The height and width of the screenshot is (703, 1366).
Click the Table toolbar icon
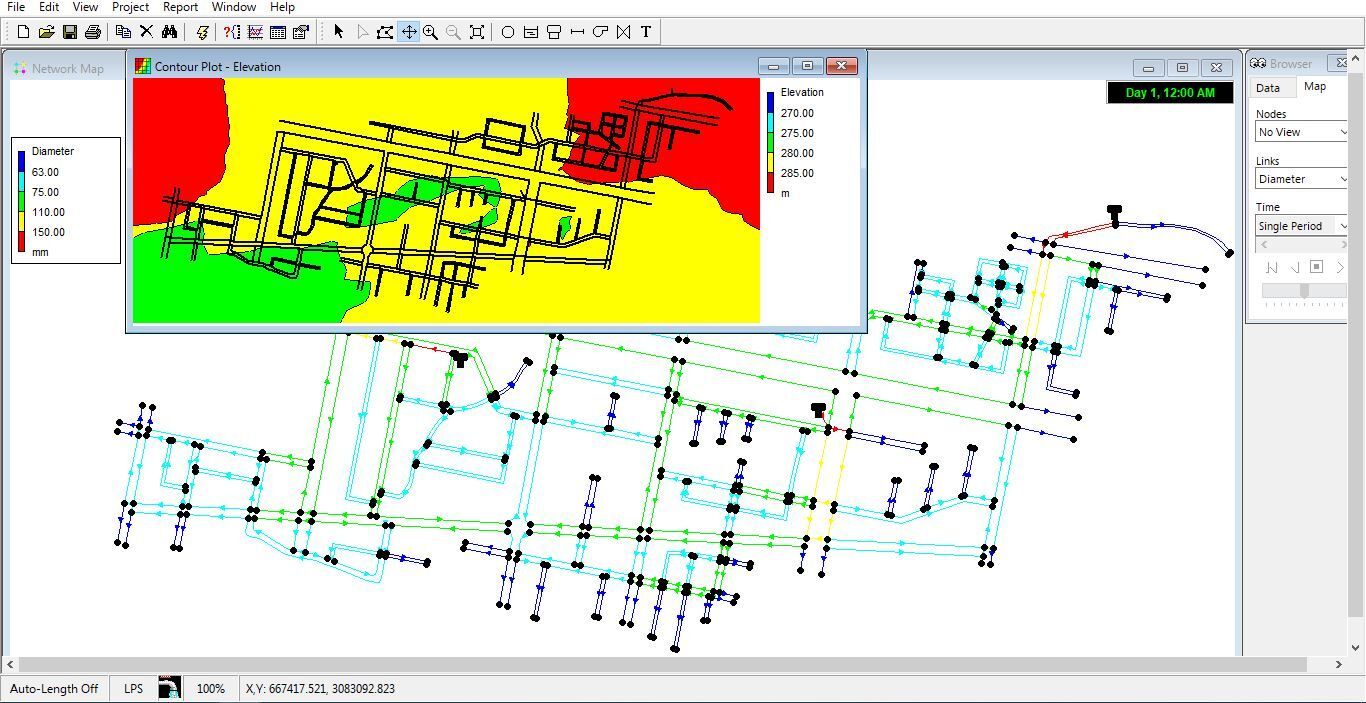pos(278,32)
